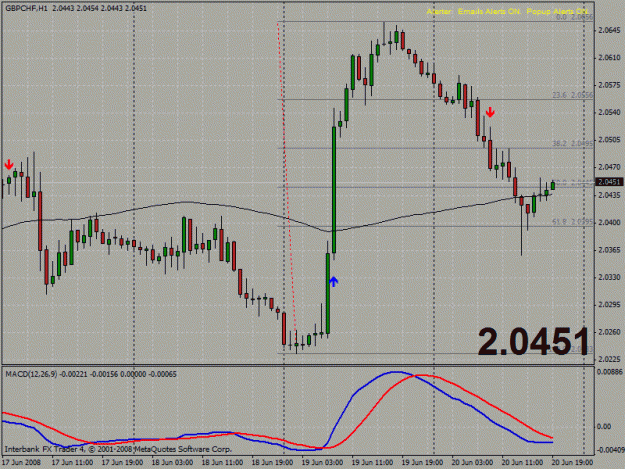Click the 19 Jun 03:00 time axis label
This screenshot has width=625, height=469.
322,463
